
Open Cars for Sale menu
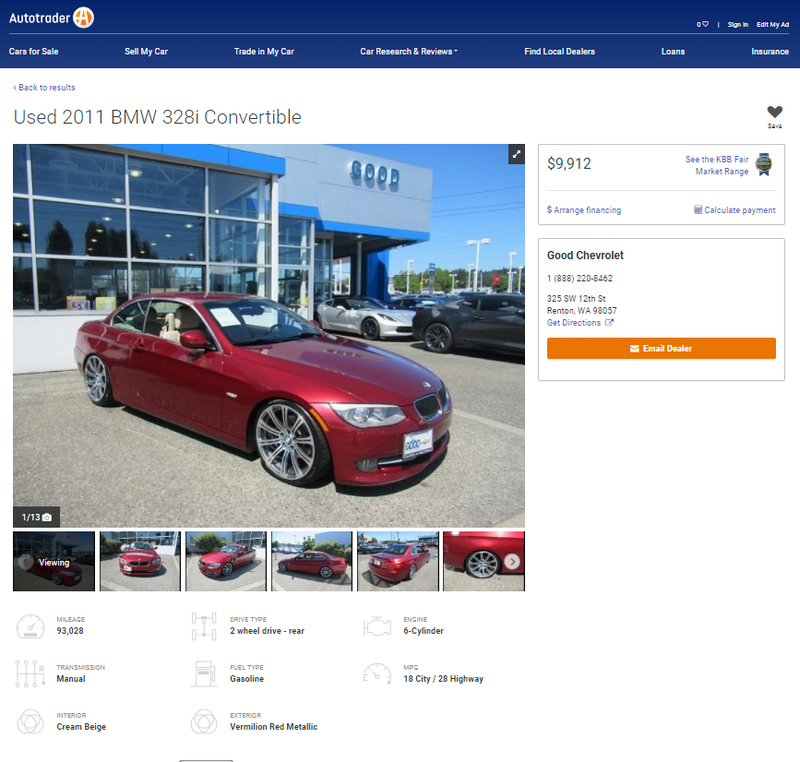pyautogui.click(x=34, y=52)
